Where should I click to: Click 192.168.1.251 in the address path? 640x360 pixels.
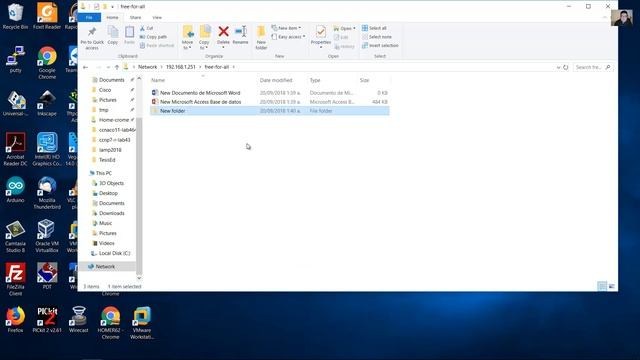pyautogui.click(x=180, y=67)
